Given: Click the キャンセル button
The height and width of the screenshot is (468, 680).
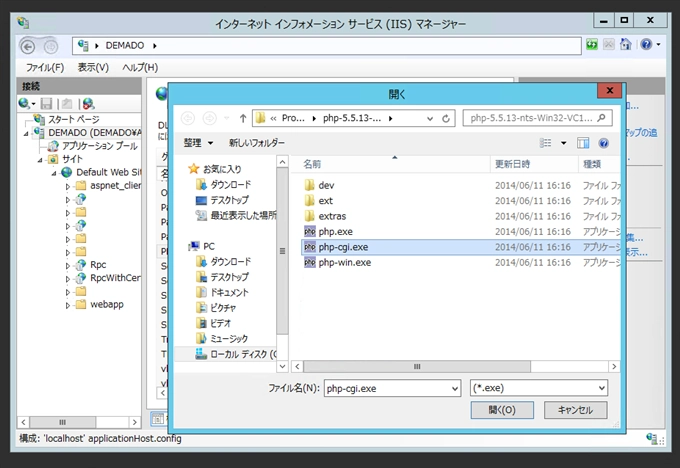Looking at the screenshot, I should coord(575,410).
